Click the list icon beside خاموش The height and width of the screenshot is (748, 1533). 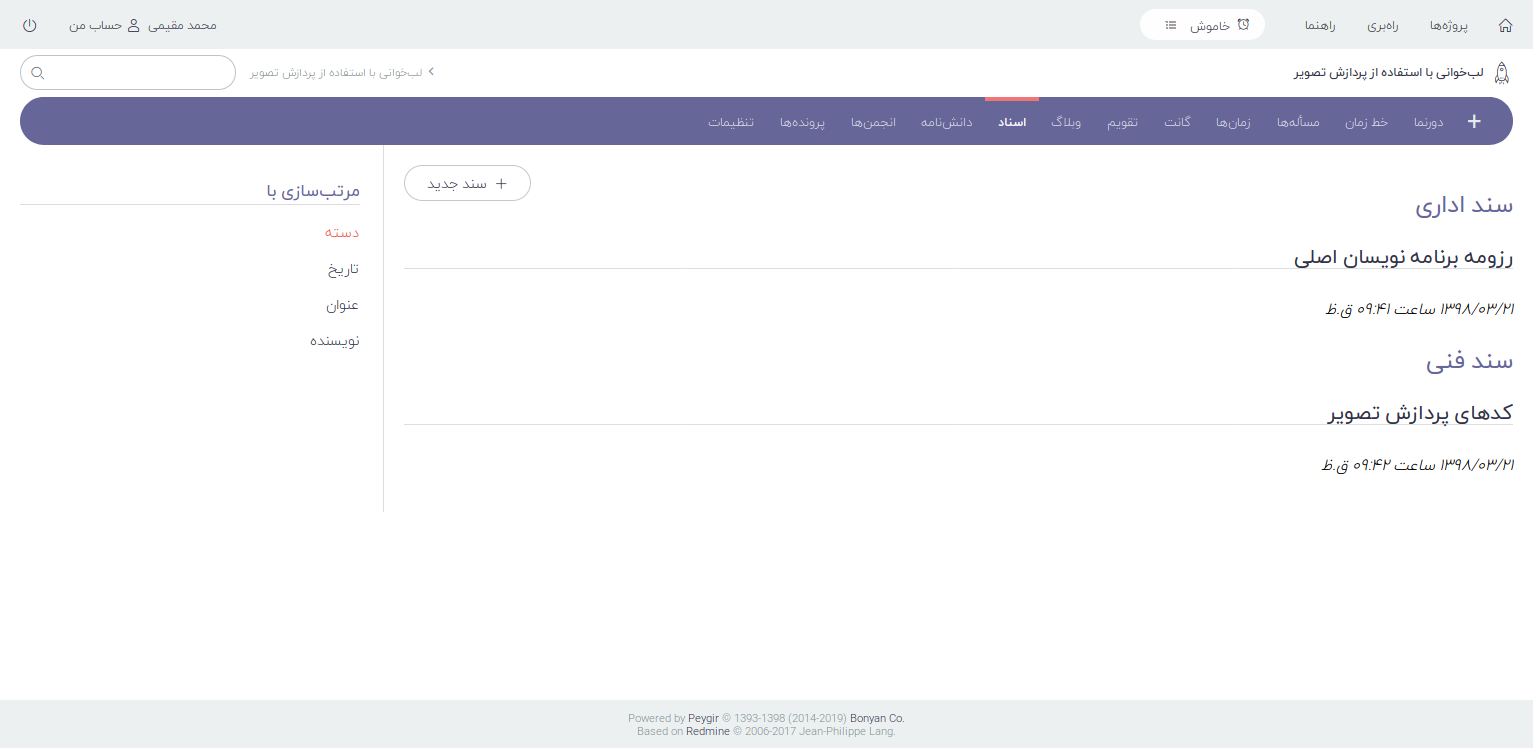click(1171, 25)
